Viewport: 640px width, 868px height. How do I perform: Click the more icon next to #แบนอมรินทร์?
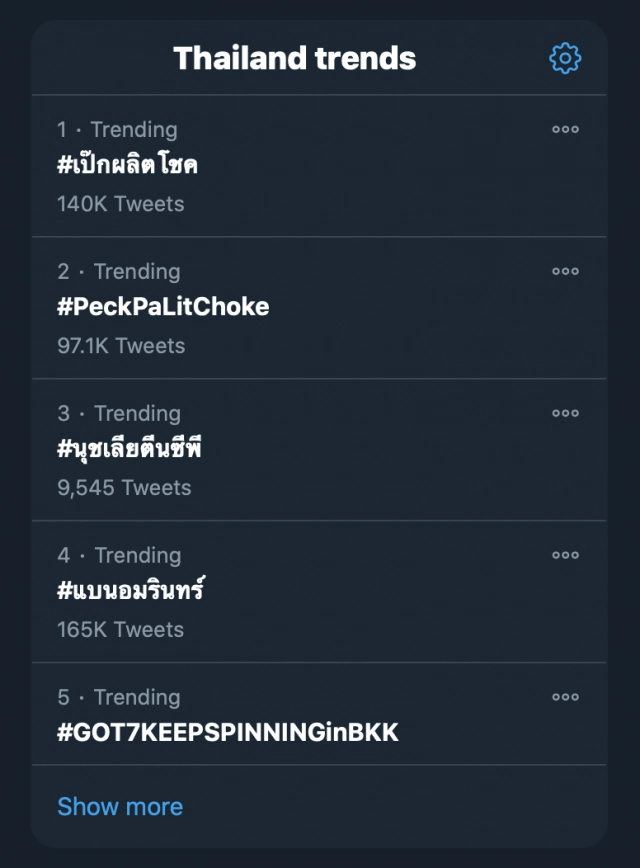565,555
